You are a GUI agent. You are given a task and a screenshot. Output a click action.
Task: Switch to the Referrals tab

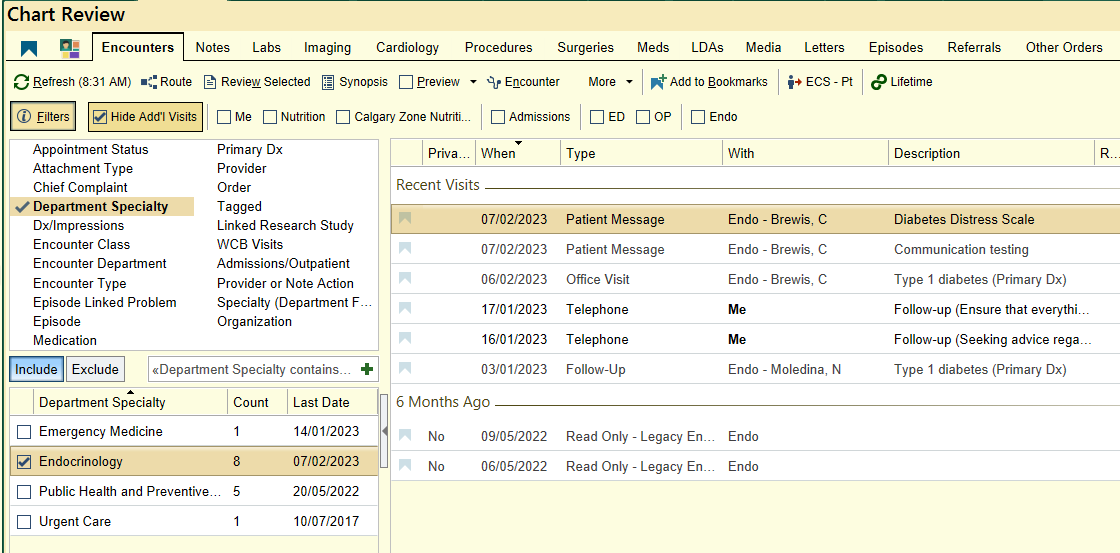(974, 48)
